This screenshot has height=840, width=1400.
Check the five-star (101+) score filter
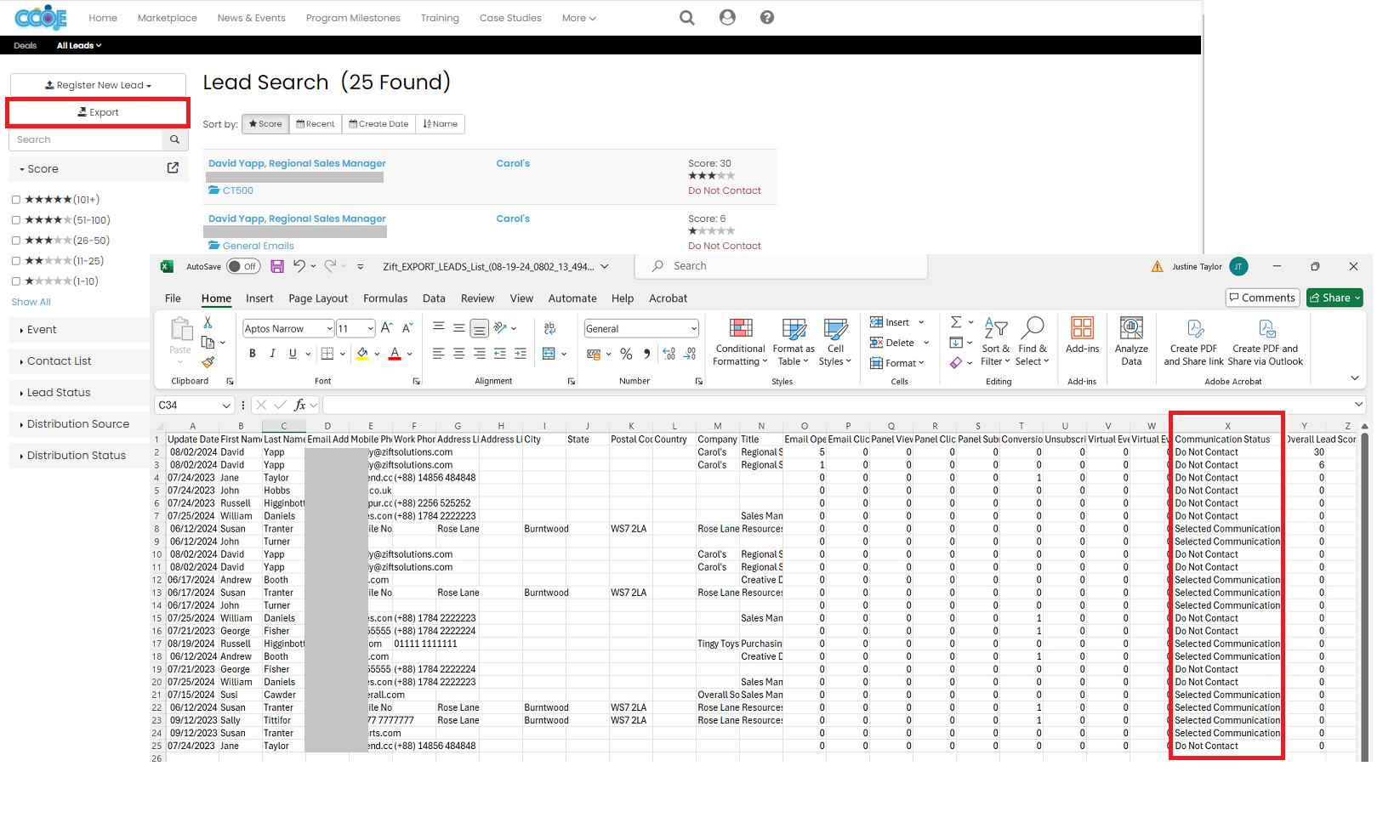click(x=16, y=200)
